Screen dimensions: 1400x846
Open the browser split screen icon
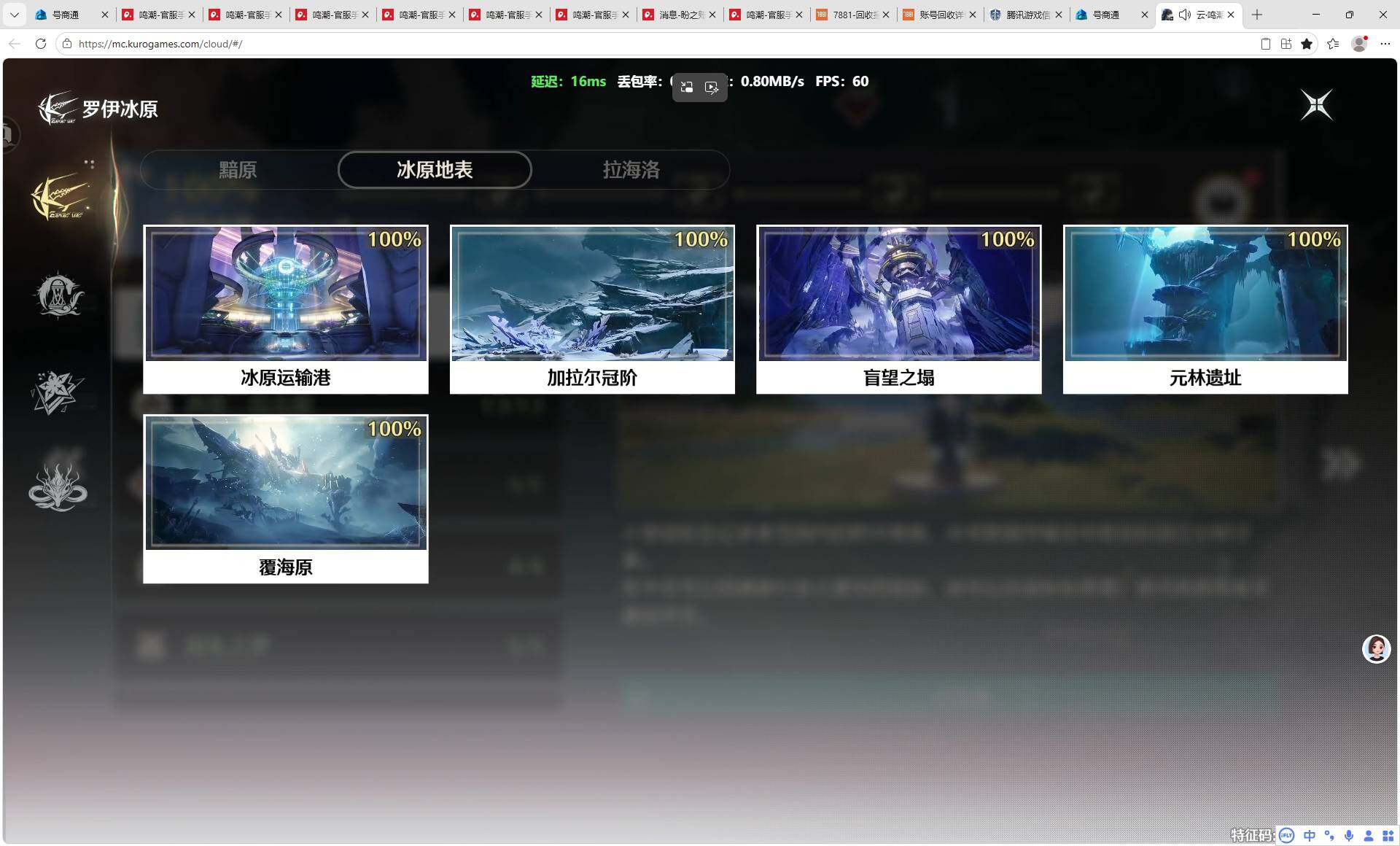(1286, 44)
